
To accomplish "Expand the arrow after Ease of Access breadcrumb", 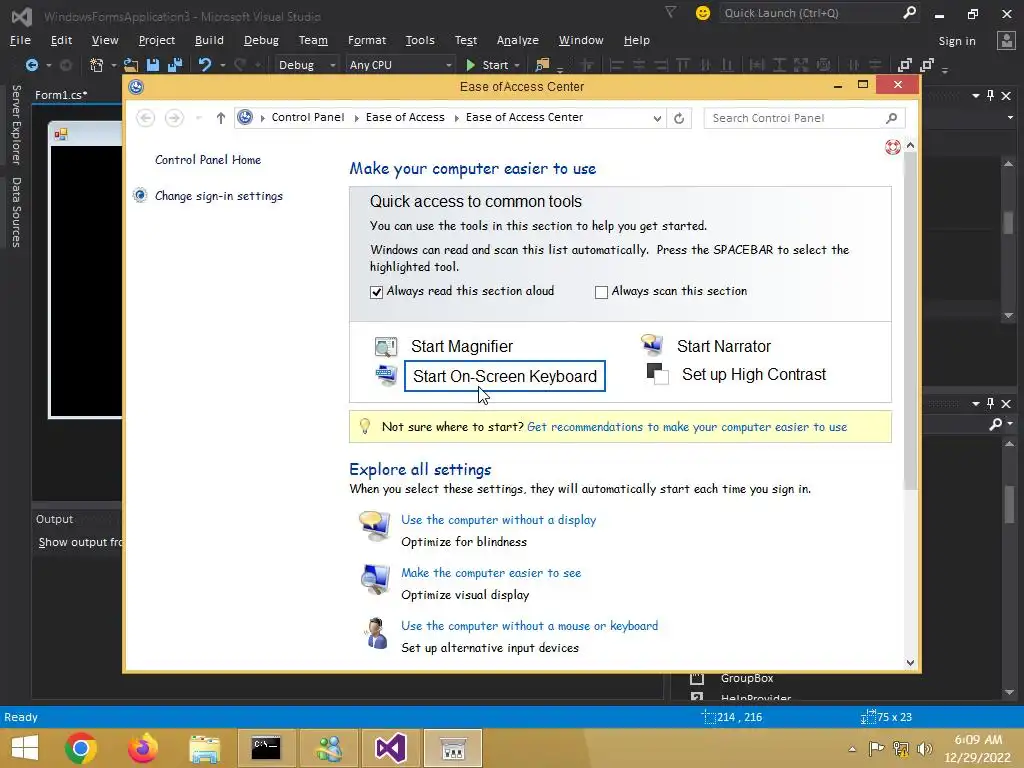I will [456, 118].
